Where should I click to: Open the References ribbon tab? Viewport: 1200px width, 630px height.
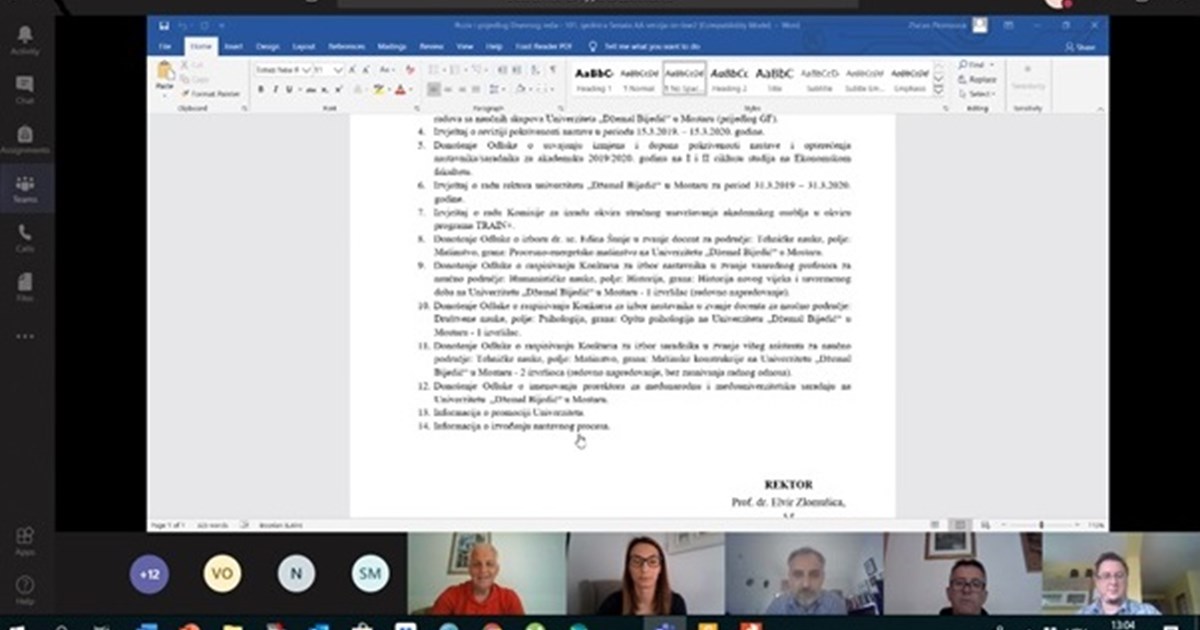tap(345, 46)
